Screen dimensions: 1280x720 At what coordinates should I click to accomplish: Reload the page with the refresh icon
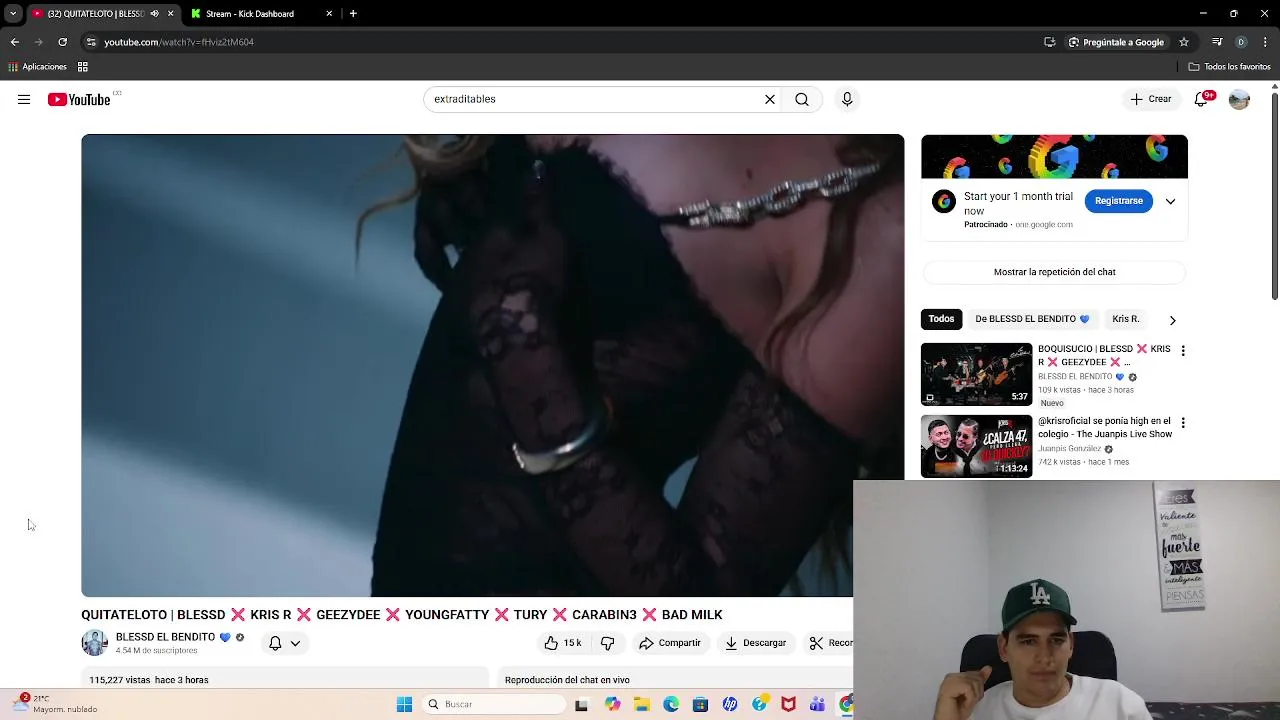(62, 42)
